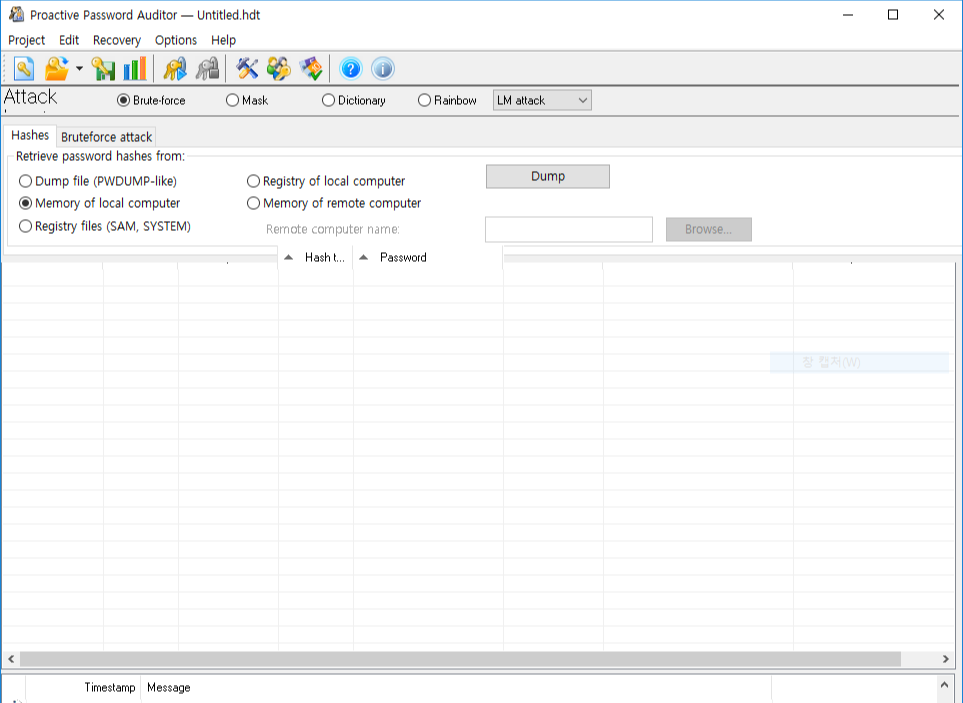Close the Proactive Password Auditor window
The image size is (963, 703).
pos(938,15)
